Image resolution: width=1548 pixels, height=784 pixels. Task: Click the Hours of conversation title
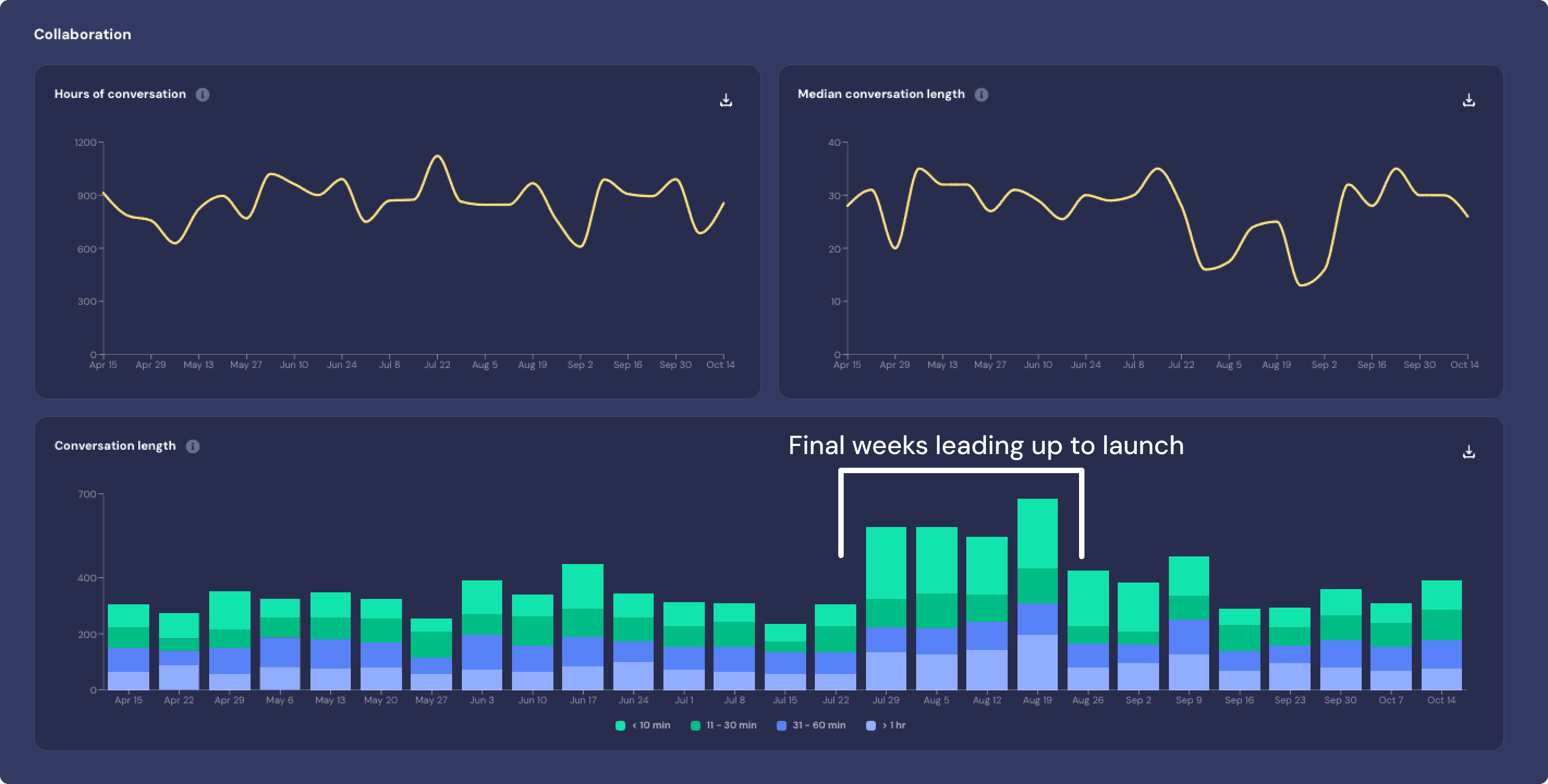pyautogui.click(x=120, y=94)
